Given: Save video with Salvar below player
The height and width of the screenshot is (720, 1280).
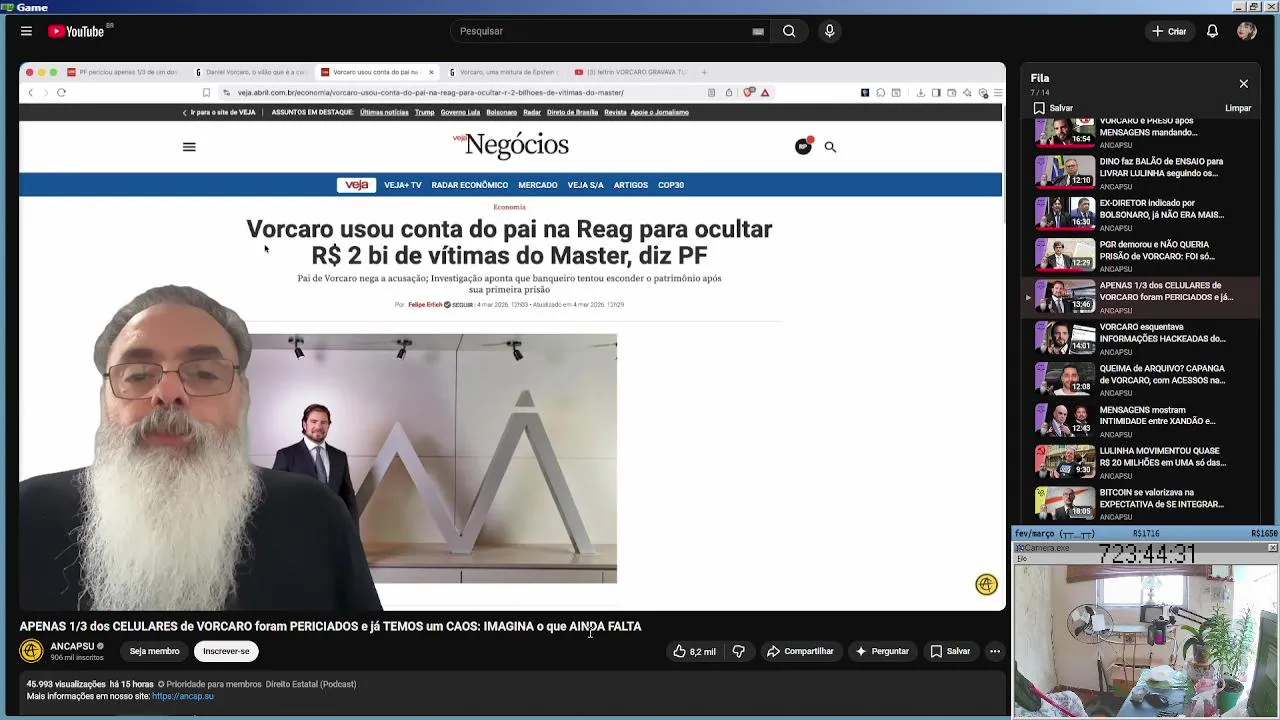Looking at the screenshot, I should pyautogui.click(x=950, y=651).
